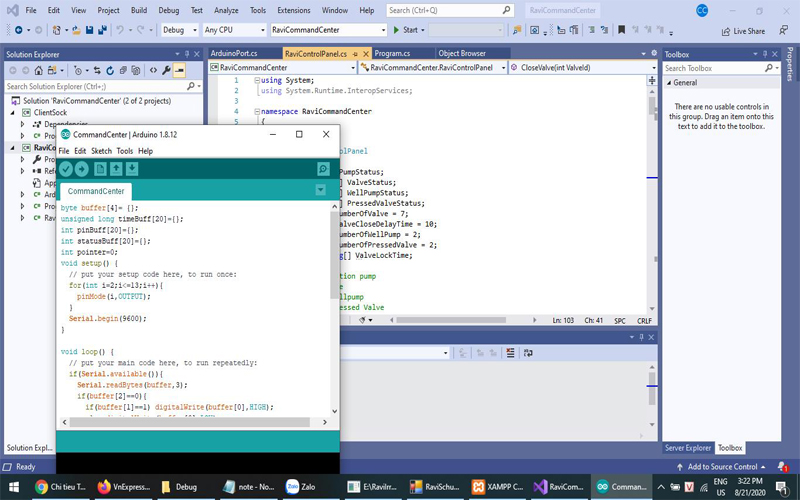Click the Open File folder icon

(77, 30)
